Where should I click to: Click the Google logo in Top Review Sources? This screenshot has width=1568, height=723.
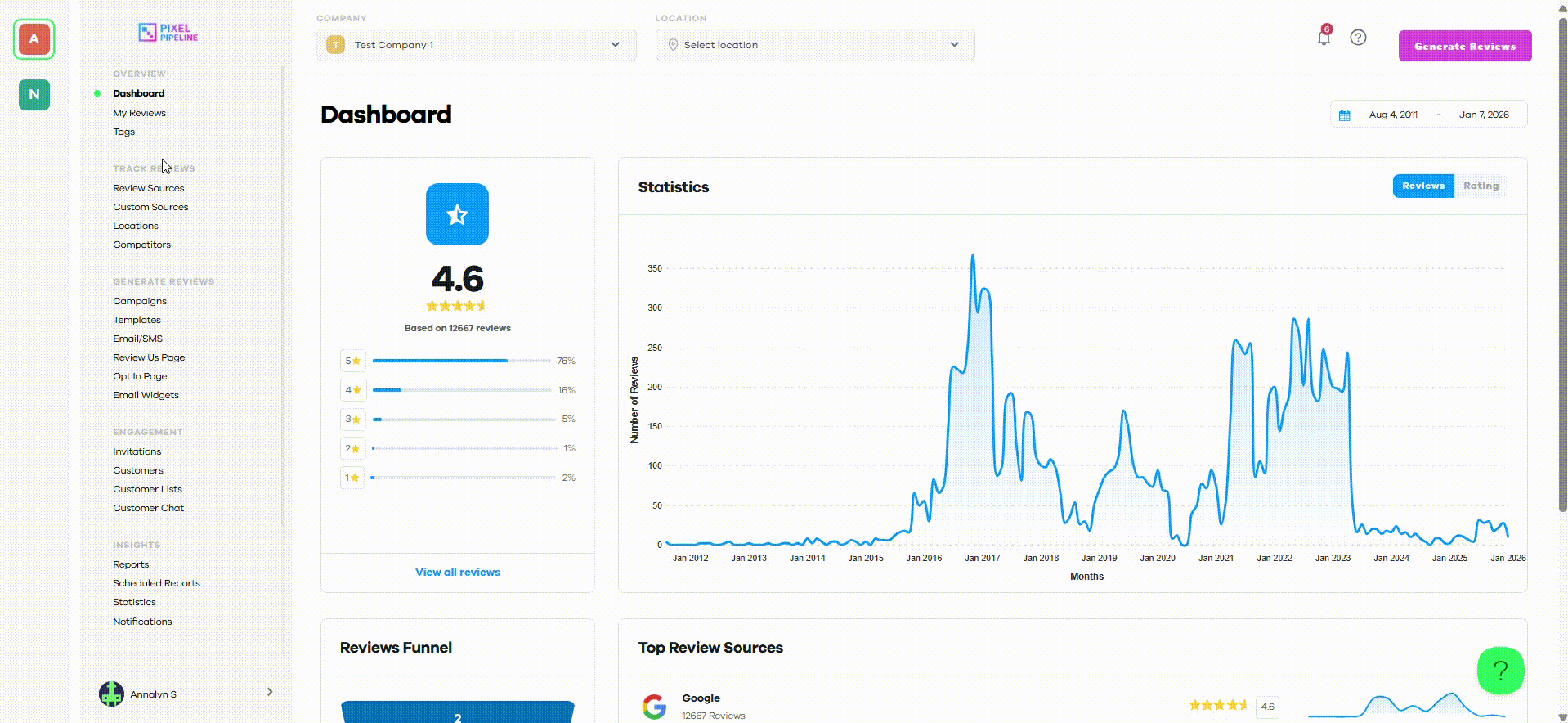click(654, 706)
